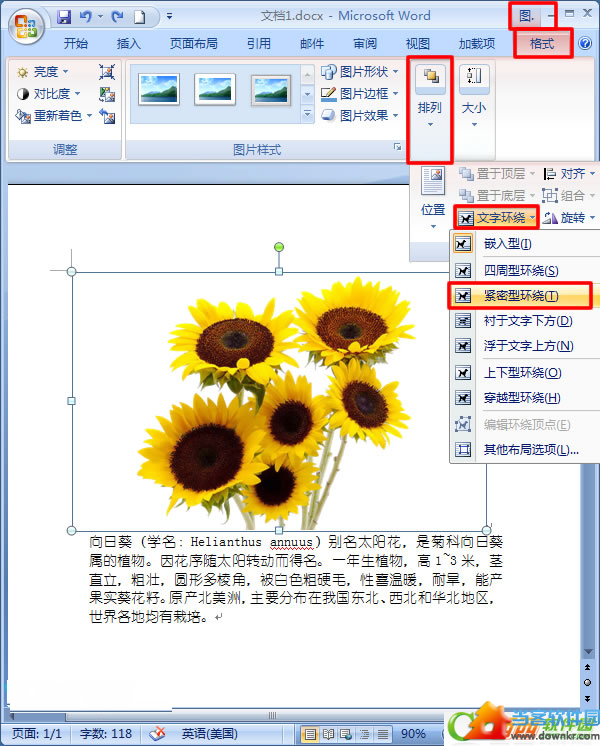Screen dimensions: 600x746
Task: Click the green rotation handle of the picture
Action: click(x=279, y=247)
